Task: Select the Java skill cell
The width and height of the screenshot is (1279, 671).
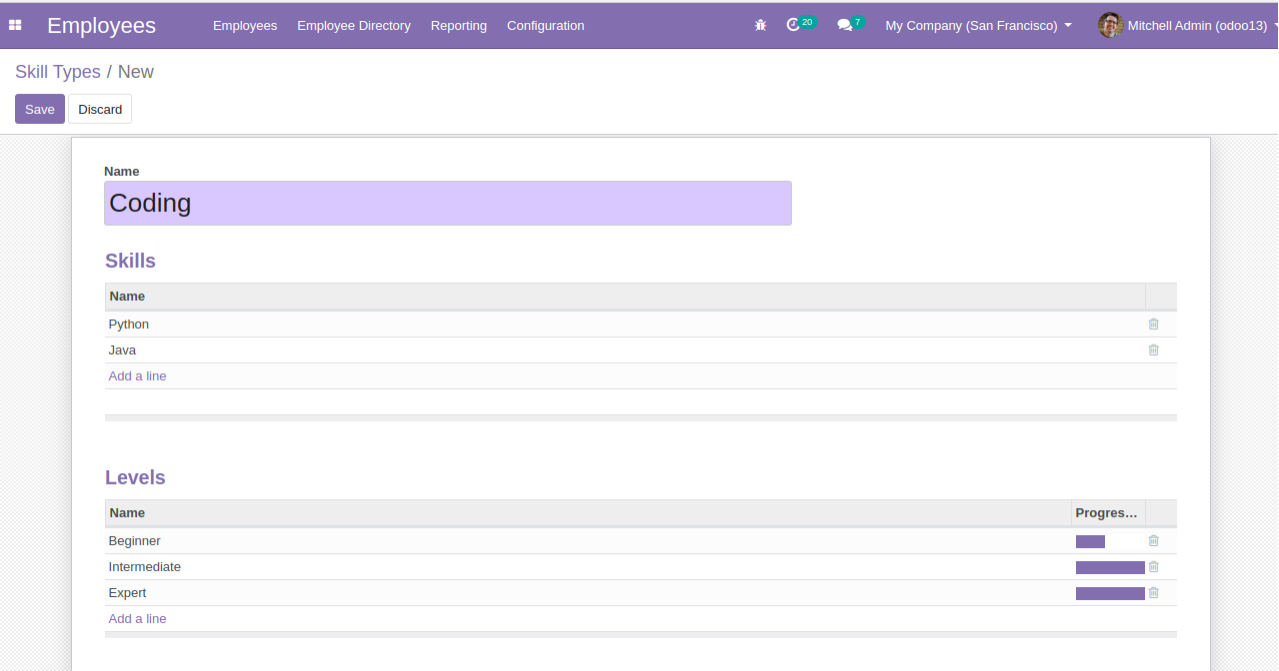Action: coord(625,350)
